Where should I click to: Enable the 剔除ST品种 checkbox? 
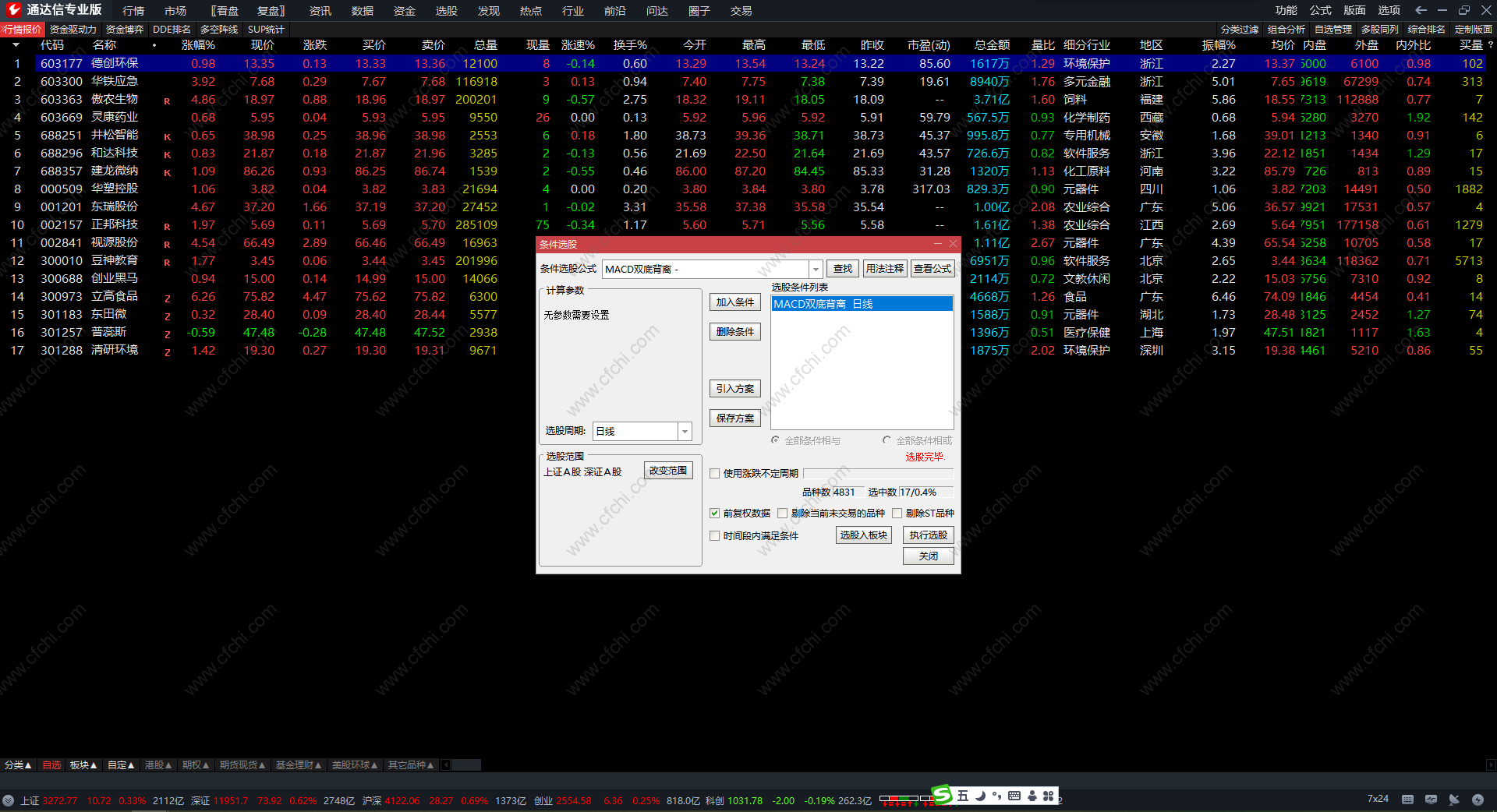897,514
